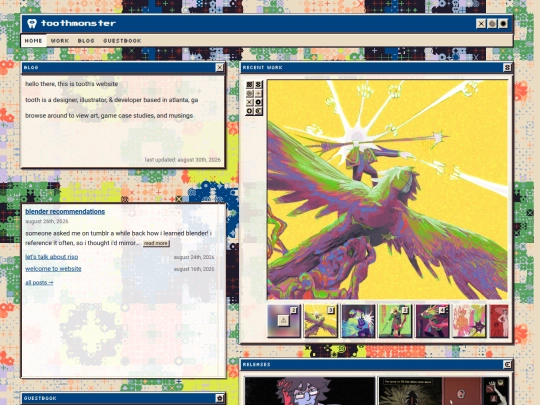The height and width of the screenshot is (405, 540).
Task: Click the Guestbook panel header icon
Action: coord(219,398)
